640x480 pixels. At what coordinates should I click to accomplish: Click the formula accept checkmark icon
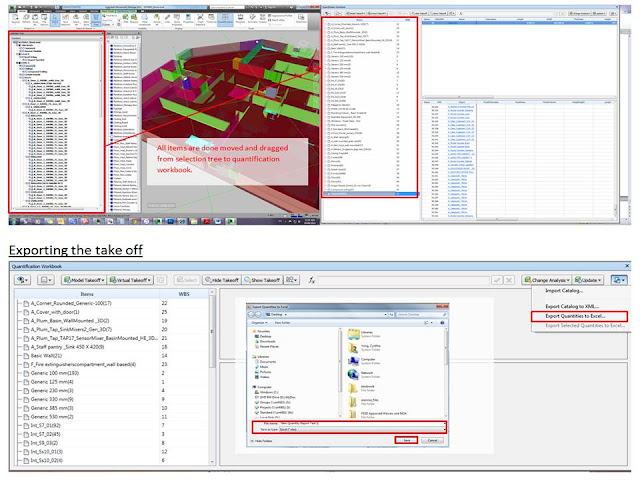pyautogui.click(x=497, y=280)
